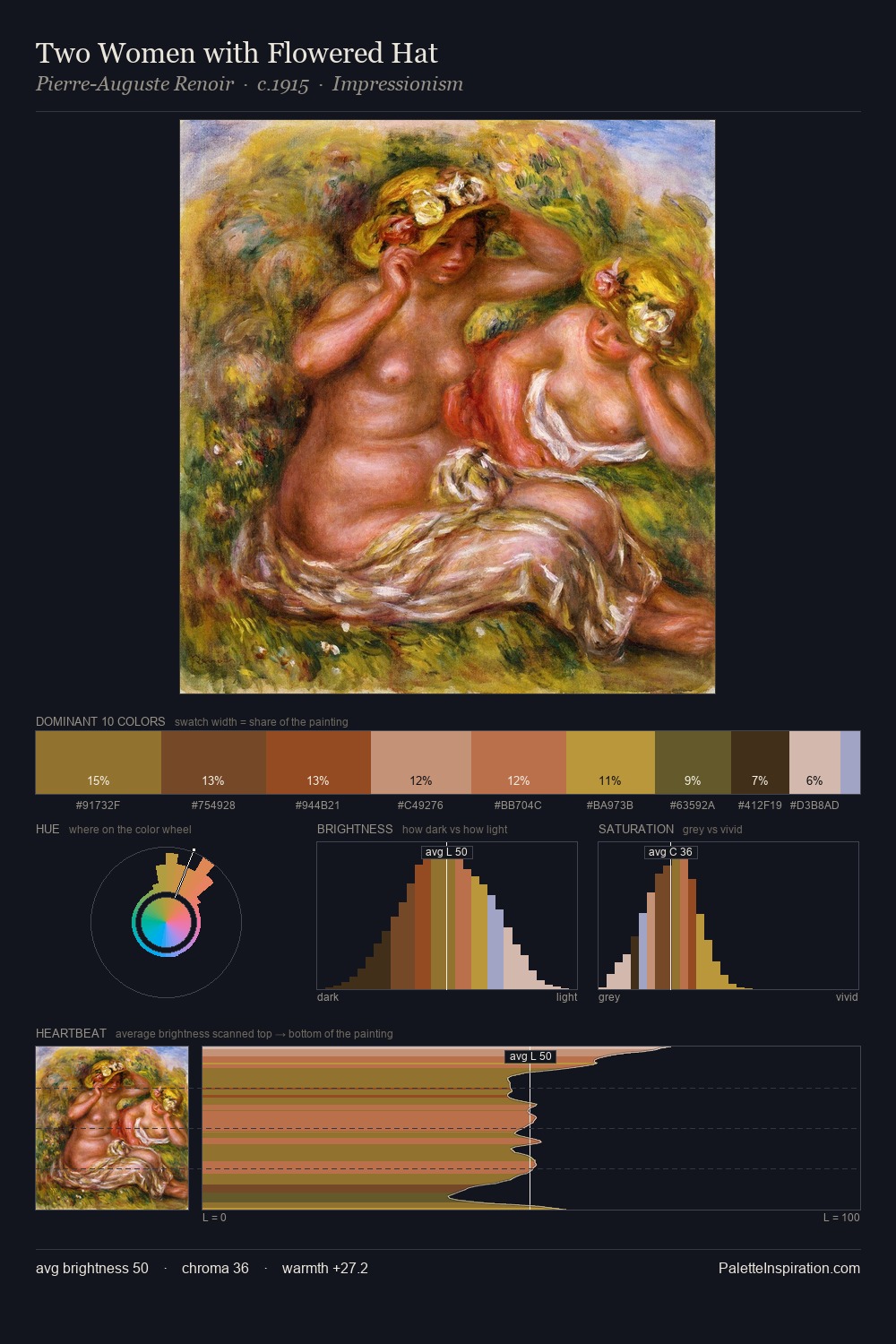Click the hex label #D3B8AD
The height and width of the screenshot is (1344, 896).
click(814, 806)
